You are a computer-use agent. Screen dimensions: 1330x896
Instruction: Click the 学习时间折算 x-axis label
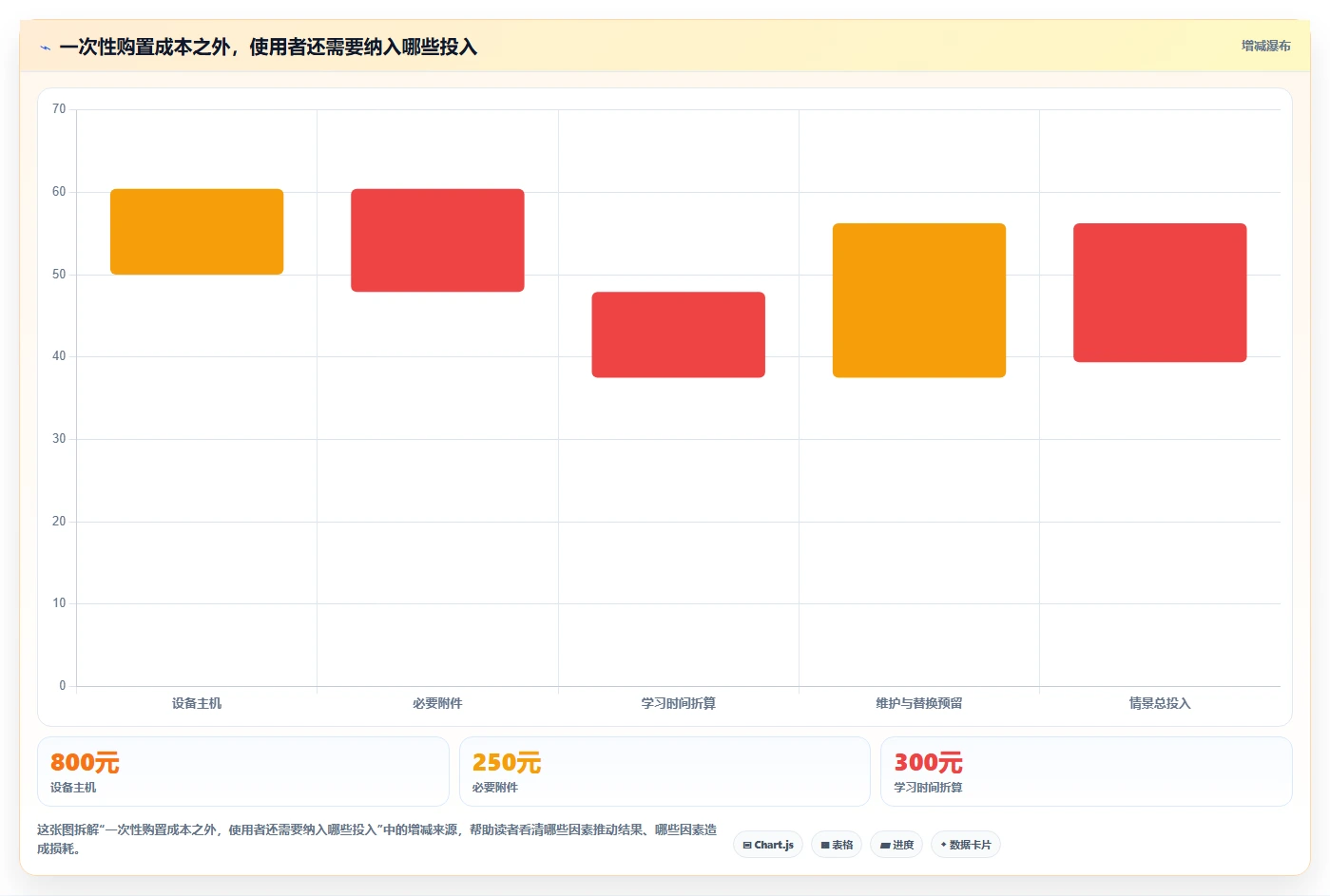point(678,703)
